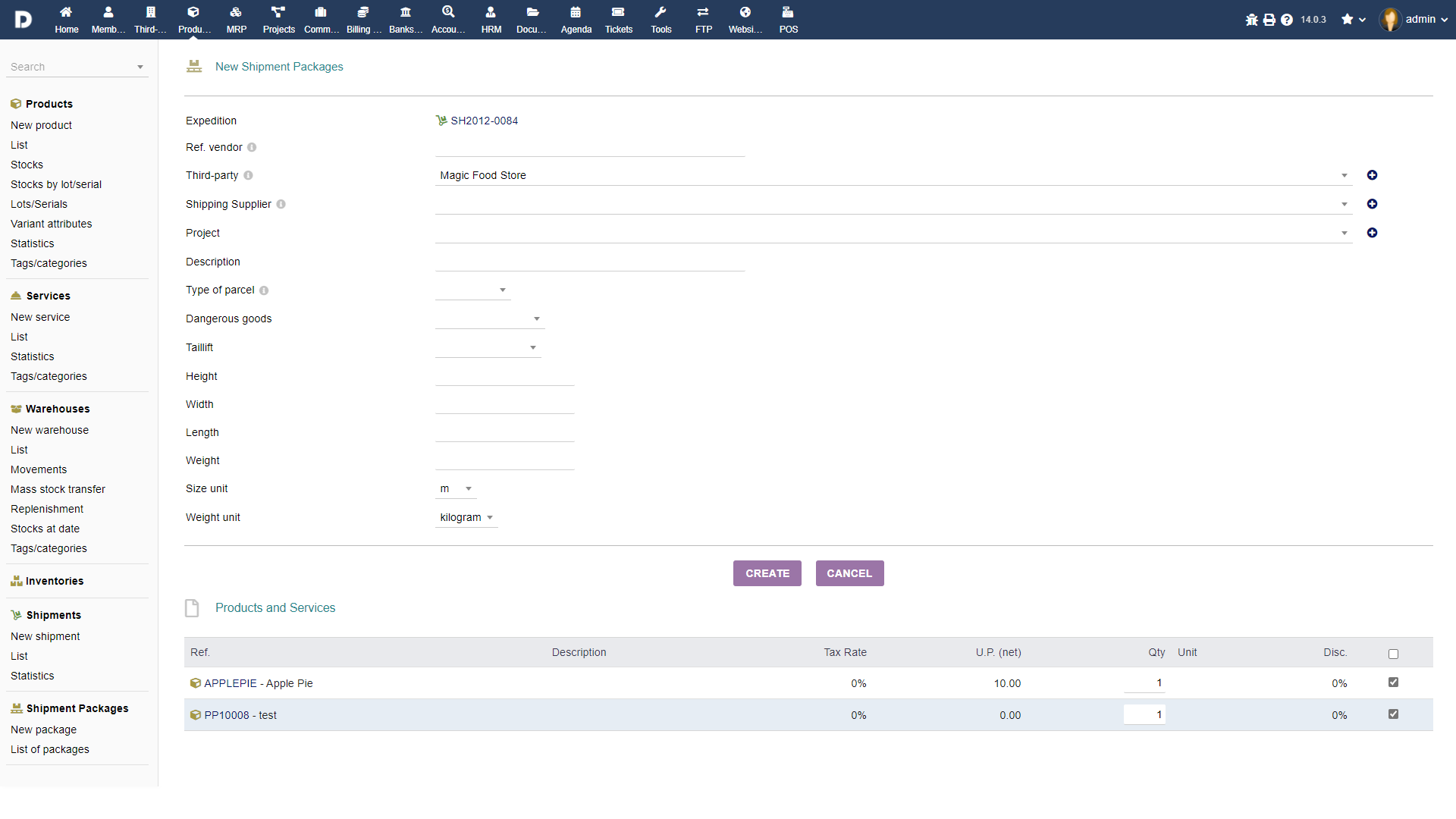The width and height of the screenshot is (1456, 819).
Task: Add new third-party with plus icon
Action: coord(1372,175)
